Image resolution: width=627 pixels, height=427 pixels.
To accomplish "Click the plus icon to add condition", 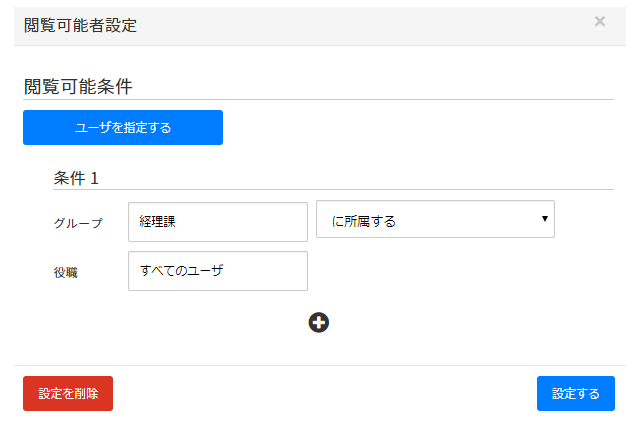I will [319, 322].
